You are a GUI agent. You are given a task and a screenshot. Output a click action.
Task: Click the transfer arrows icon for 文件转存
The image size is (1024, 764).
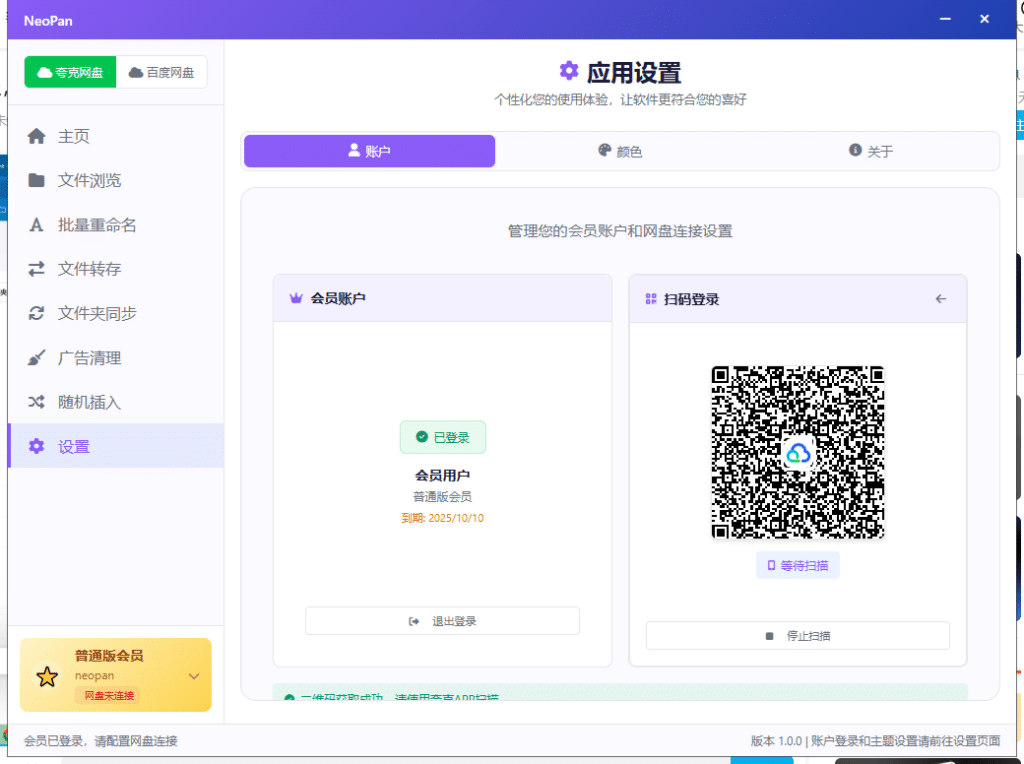click(37, 269)
